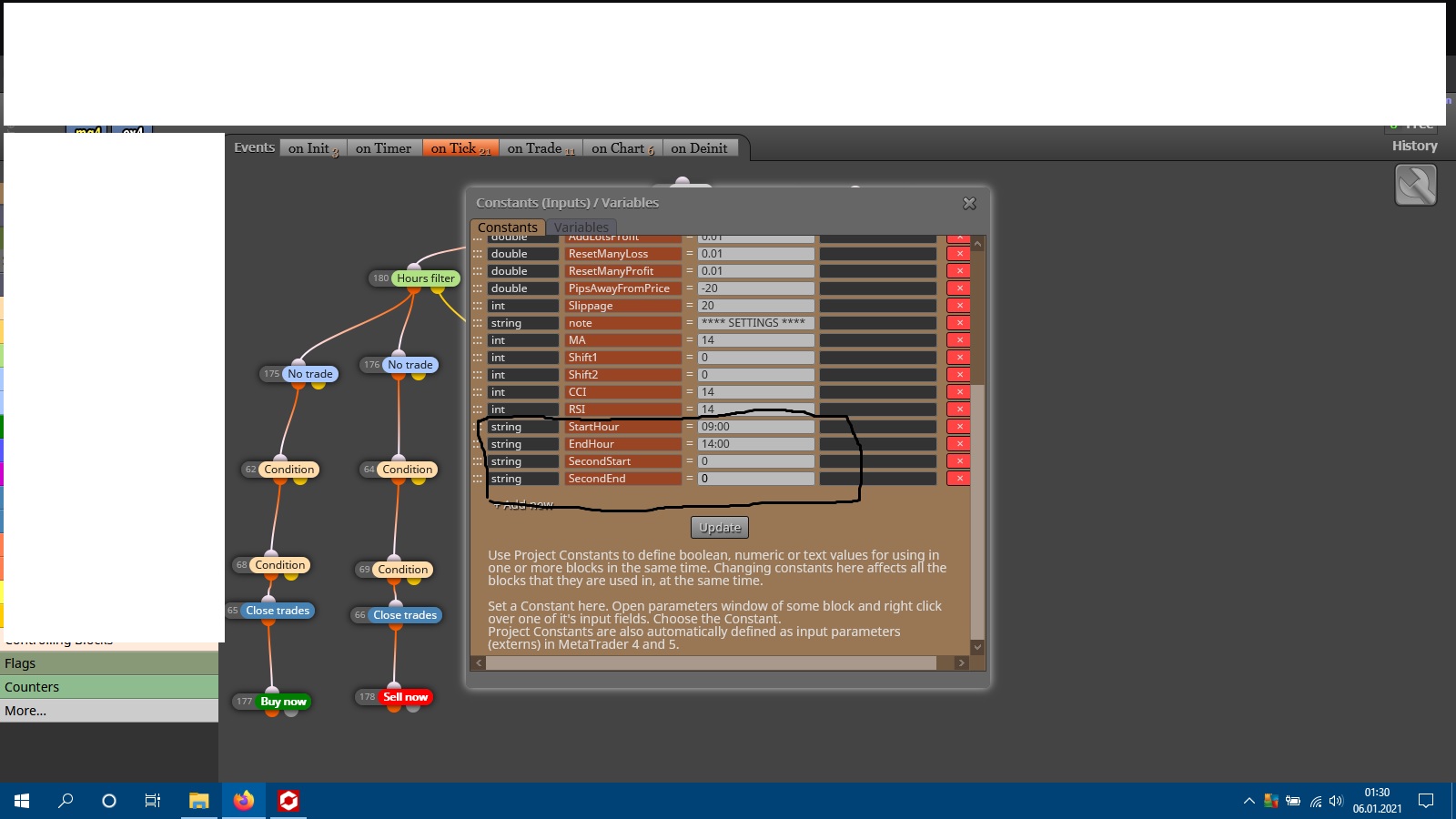
Task: Grab the drag handle of the MA row
Action: tap(478, 340)
